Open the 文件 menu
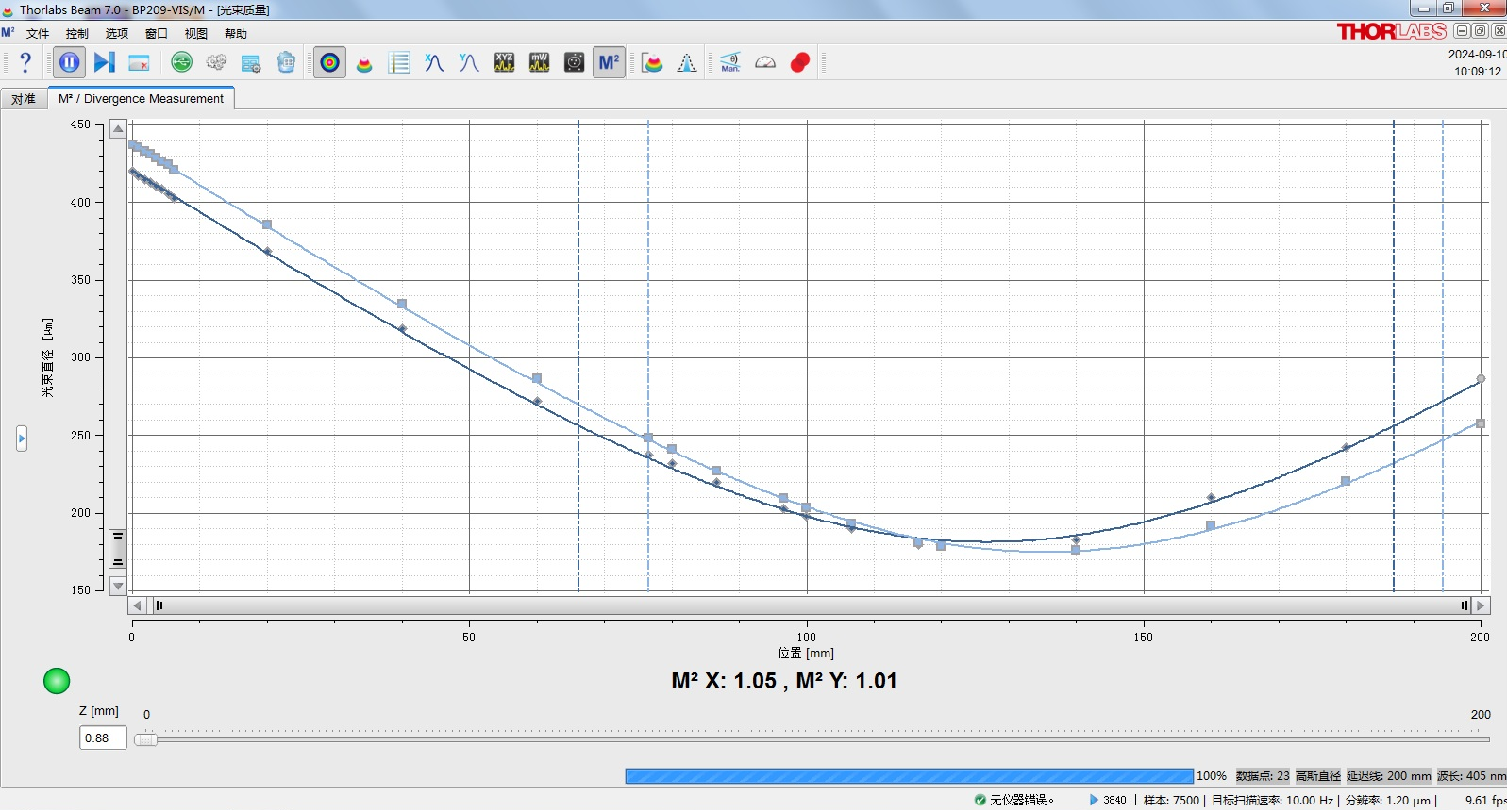 38,34
